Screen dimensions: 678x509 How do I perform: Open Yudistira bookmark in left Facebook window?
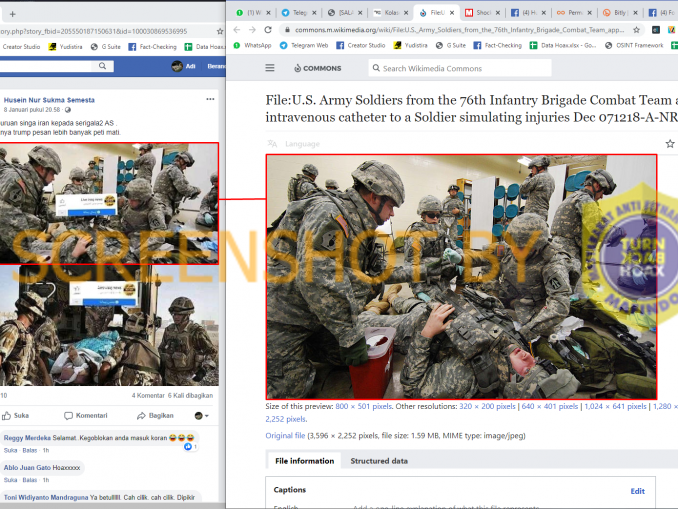click(x=65, y=47)
